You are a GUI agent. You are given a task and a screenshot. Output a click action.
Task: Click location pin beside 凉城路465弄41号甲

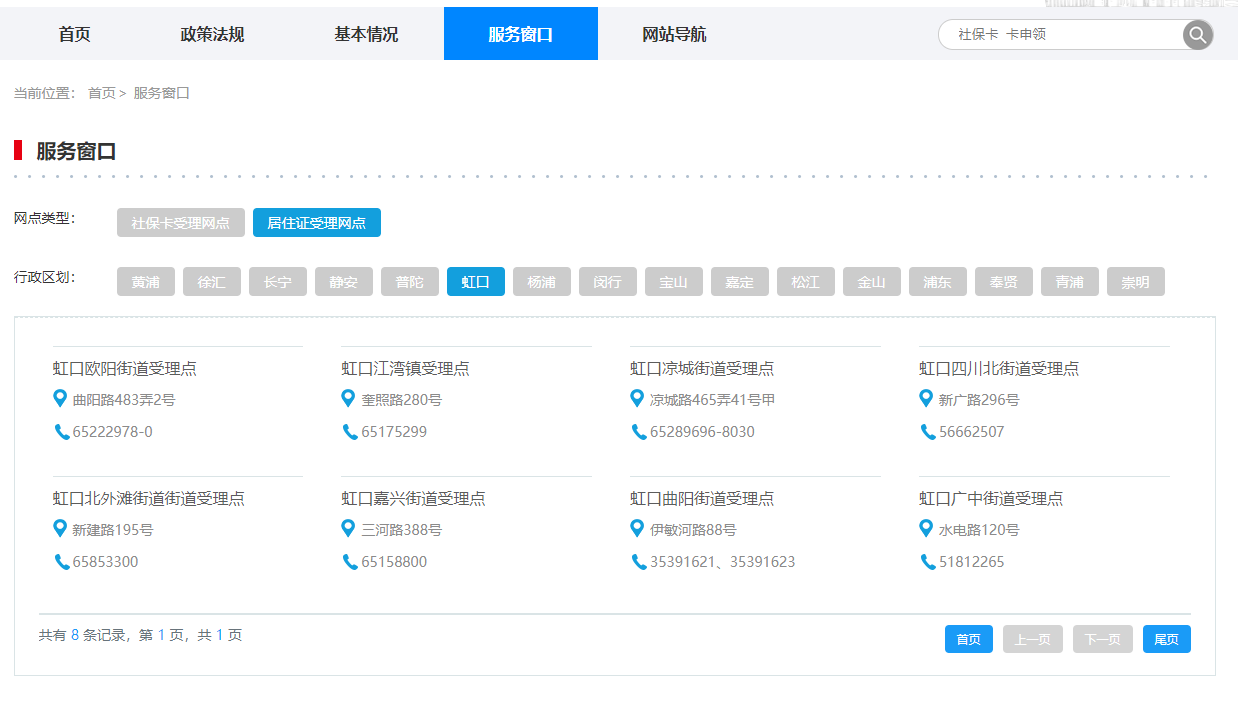click(x=637, y=399)
